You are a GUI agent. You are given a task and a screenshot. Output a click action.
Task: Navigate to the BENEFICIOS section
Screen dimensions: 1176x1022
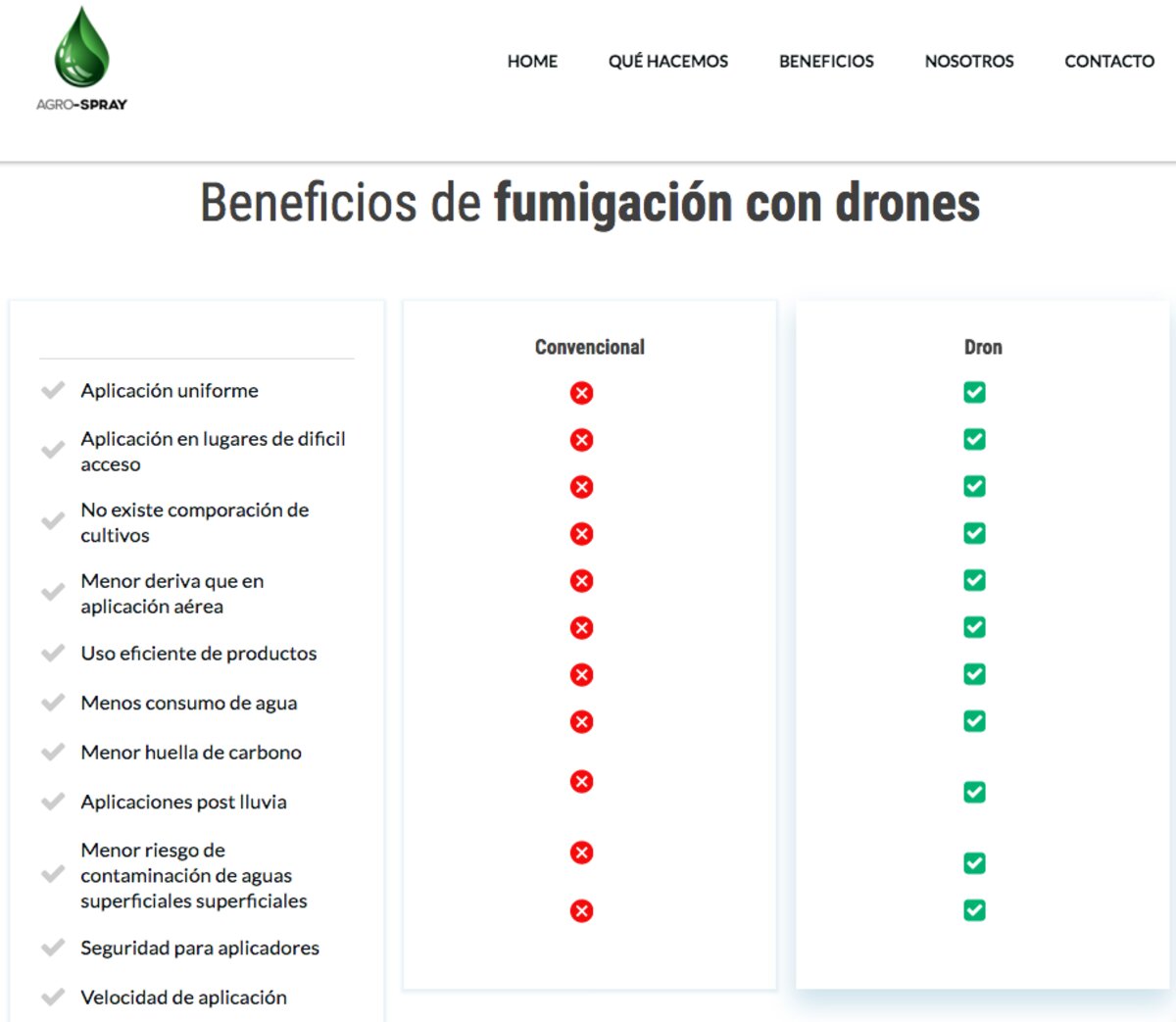[826, 61]
